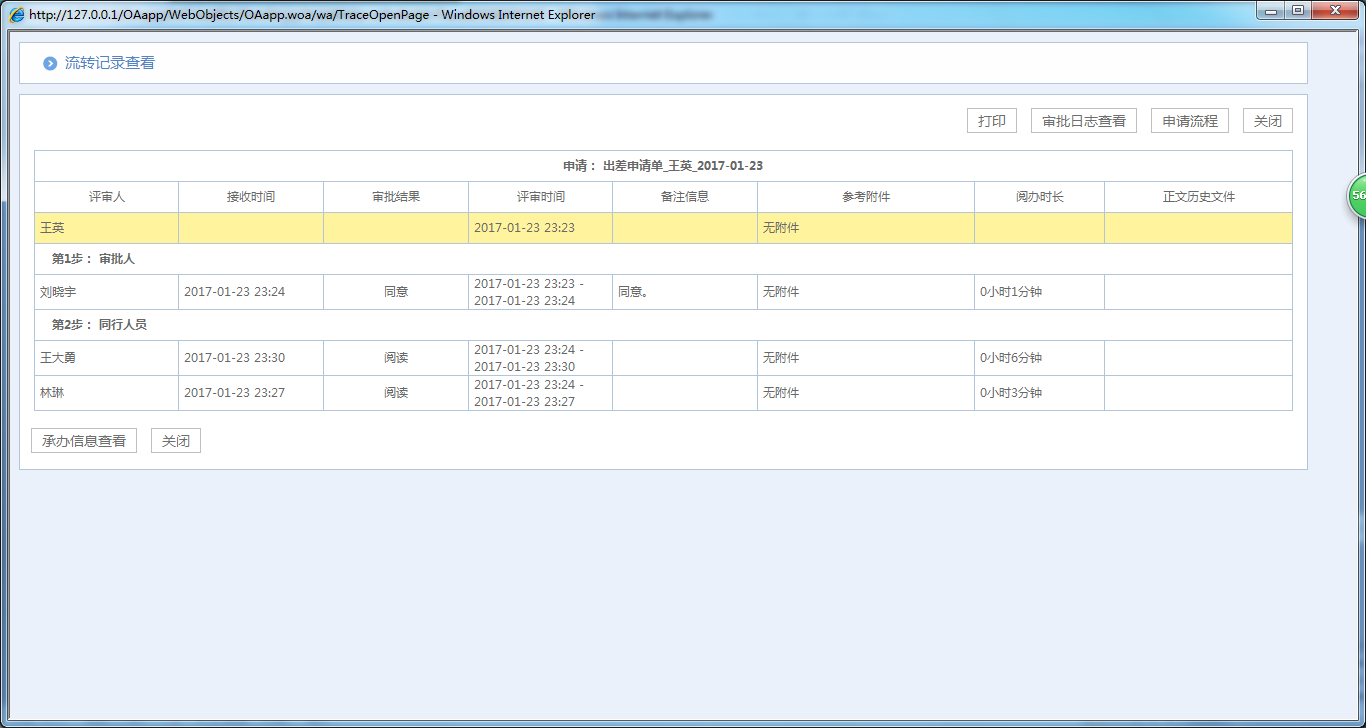Open 承办信息查看 below the table

[84, 441]
